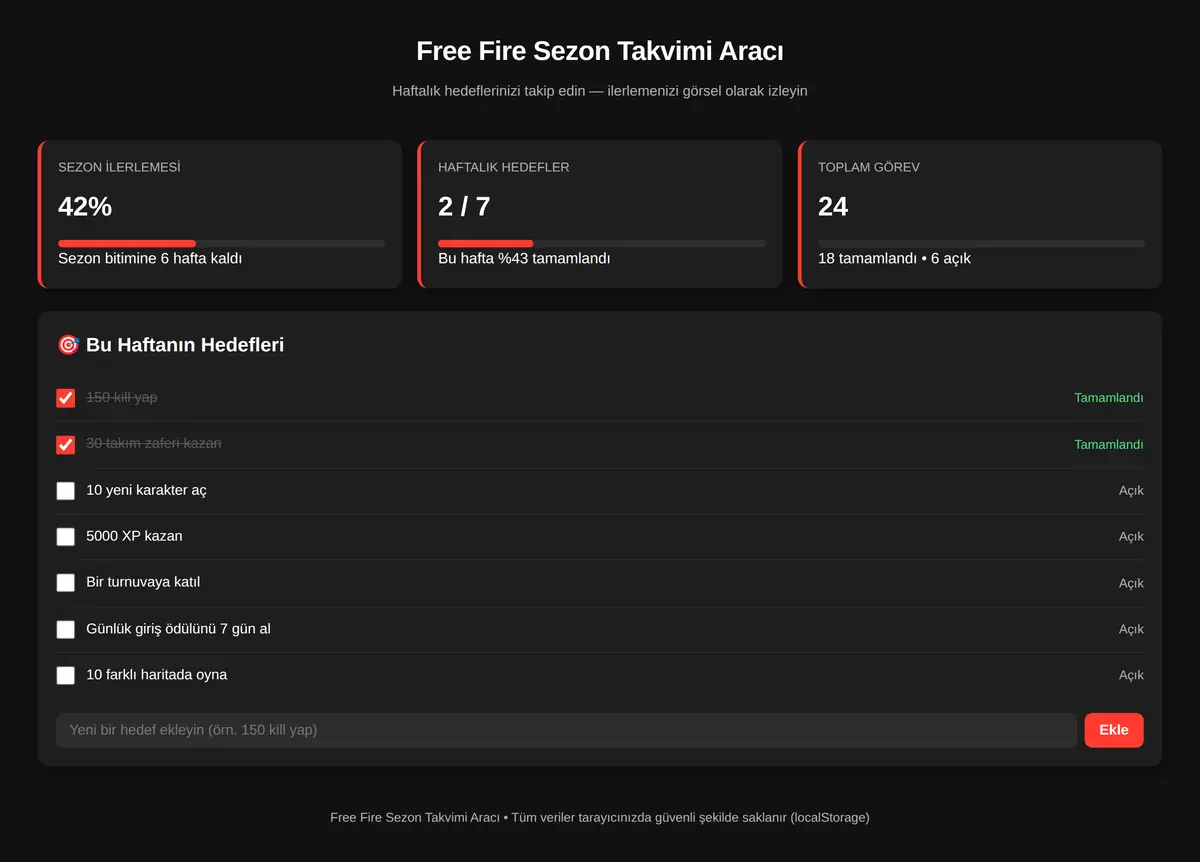Image resolution: width=1200 pixels, height=862 pixels.
Task: Click 'Açık' status of '10 farklı haritada oyna'
Action: (1131, 676)
